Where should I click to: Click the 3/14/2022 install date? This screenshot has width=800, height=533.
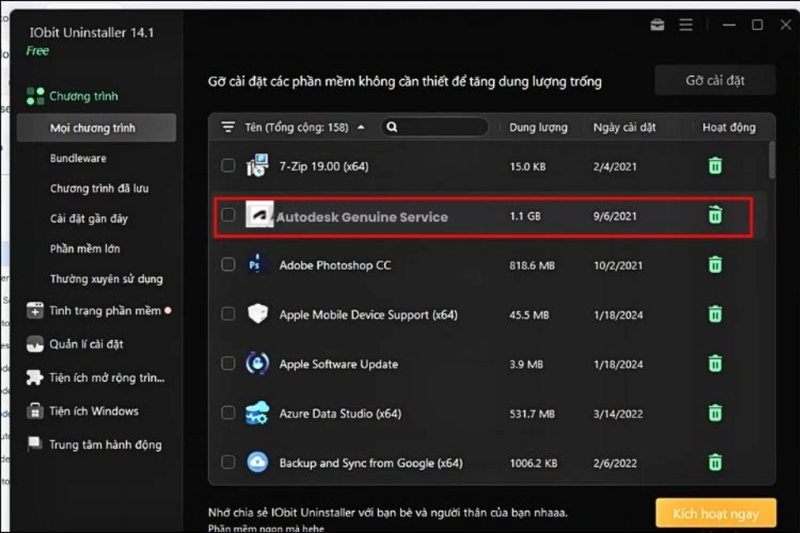click(618, 414)
